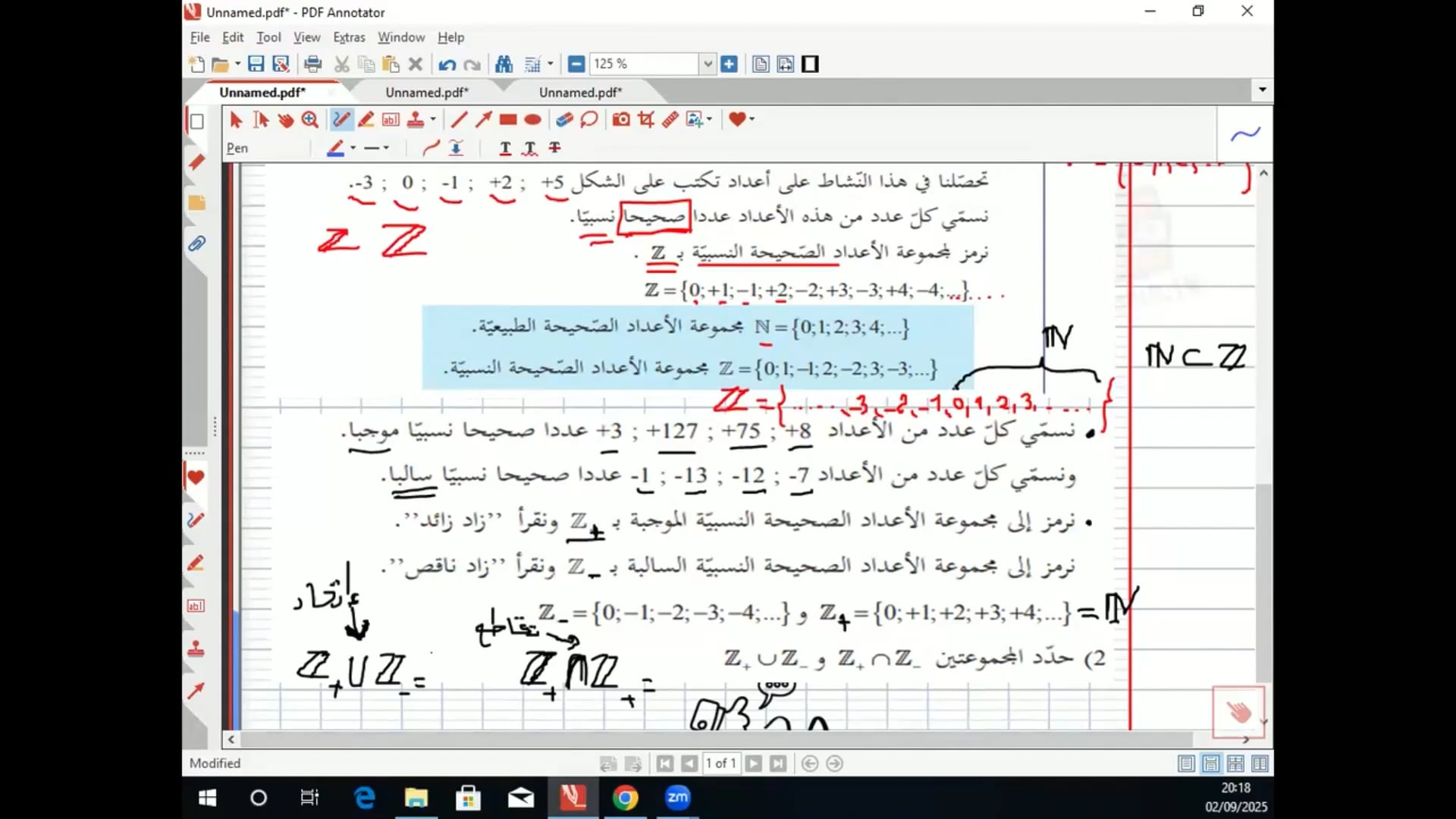This screenshot has width=1456, height=819.
Task: Open the zoom percentage dropdown
Action: (x=707, y=64)
